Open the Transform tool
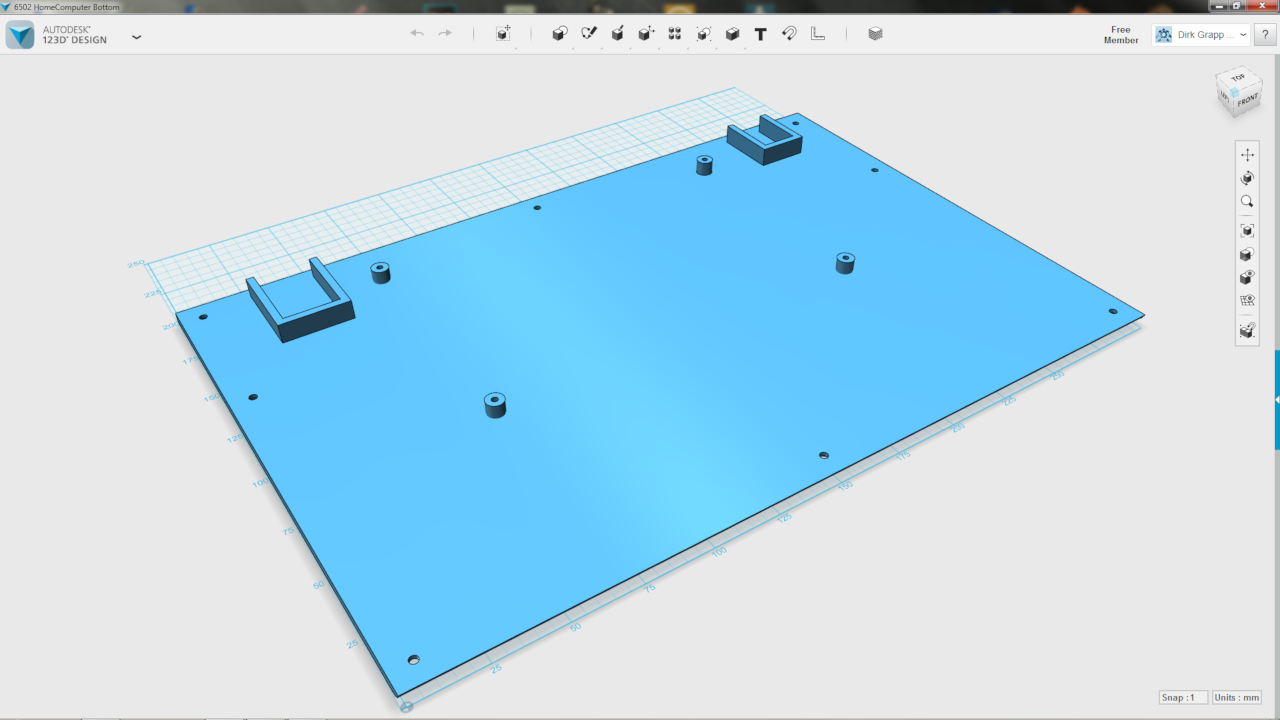Screen dimensions: 1280x720 click(503, 34)
